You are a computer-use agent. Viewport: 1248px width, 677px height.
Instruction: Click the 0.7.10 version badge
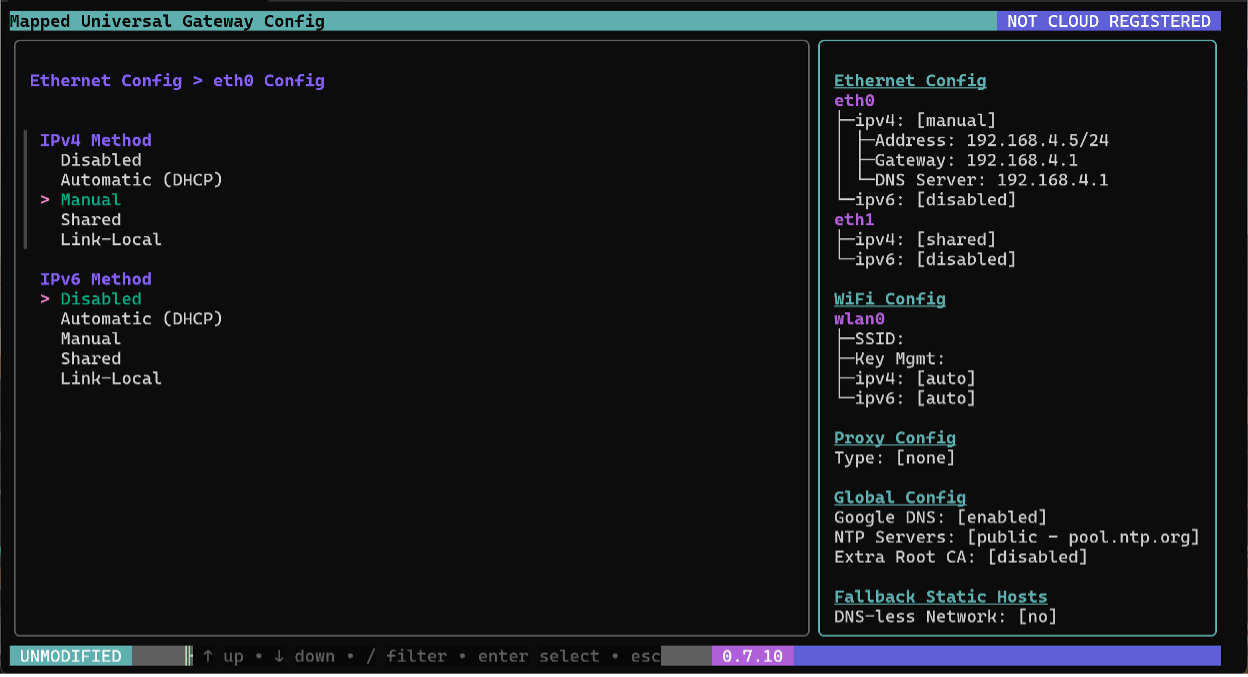[x=753, y=656]
